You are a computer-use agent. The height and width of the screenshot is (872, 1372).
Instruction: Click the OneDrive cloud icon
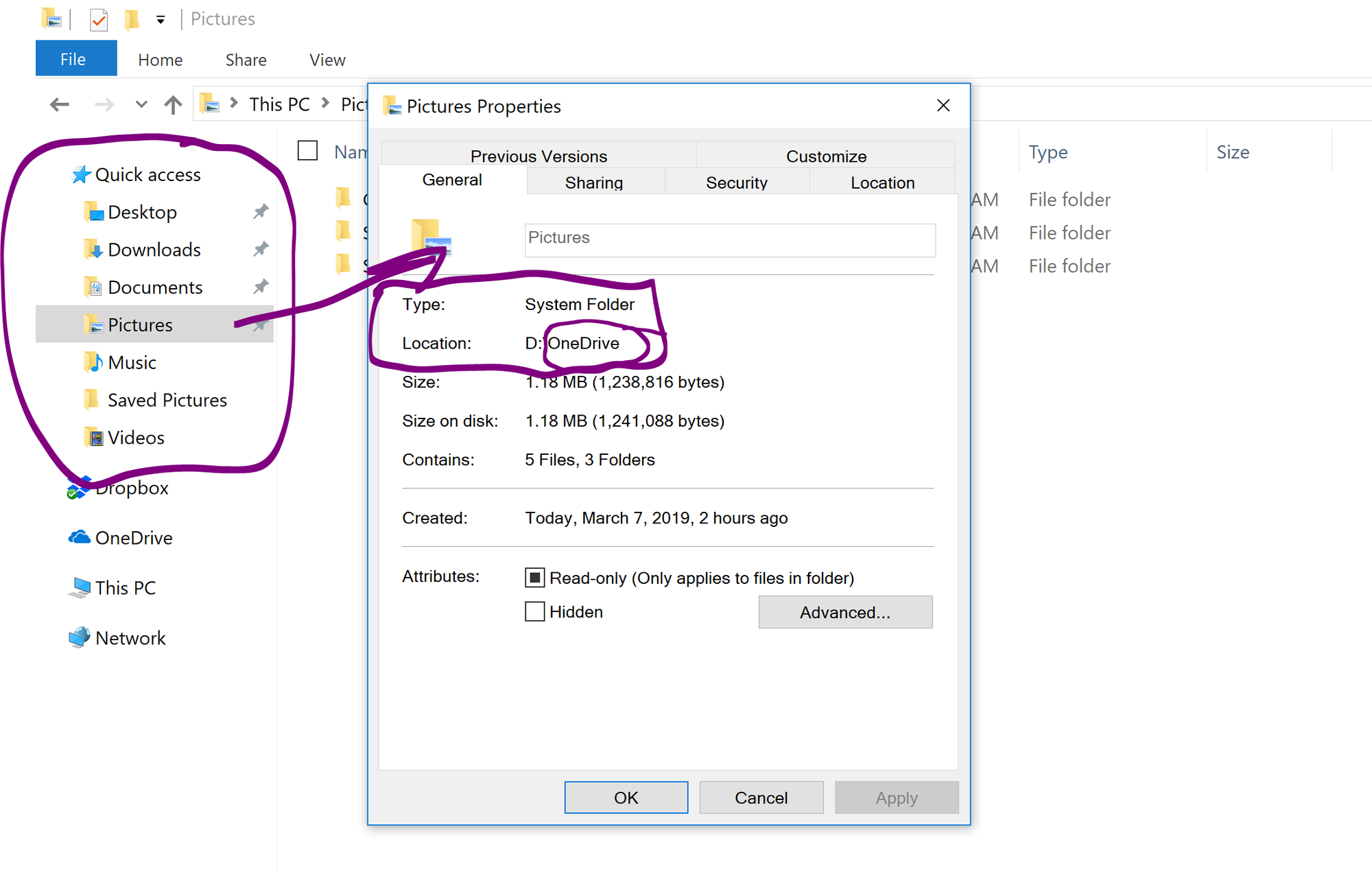pyautogui.click(x=80, y=537)
